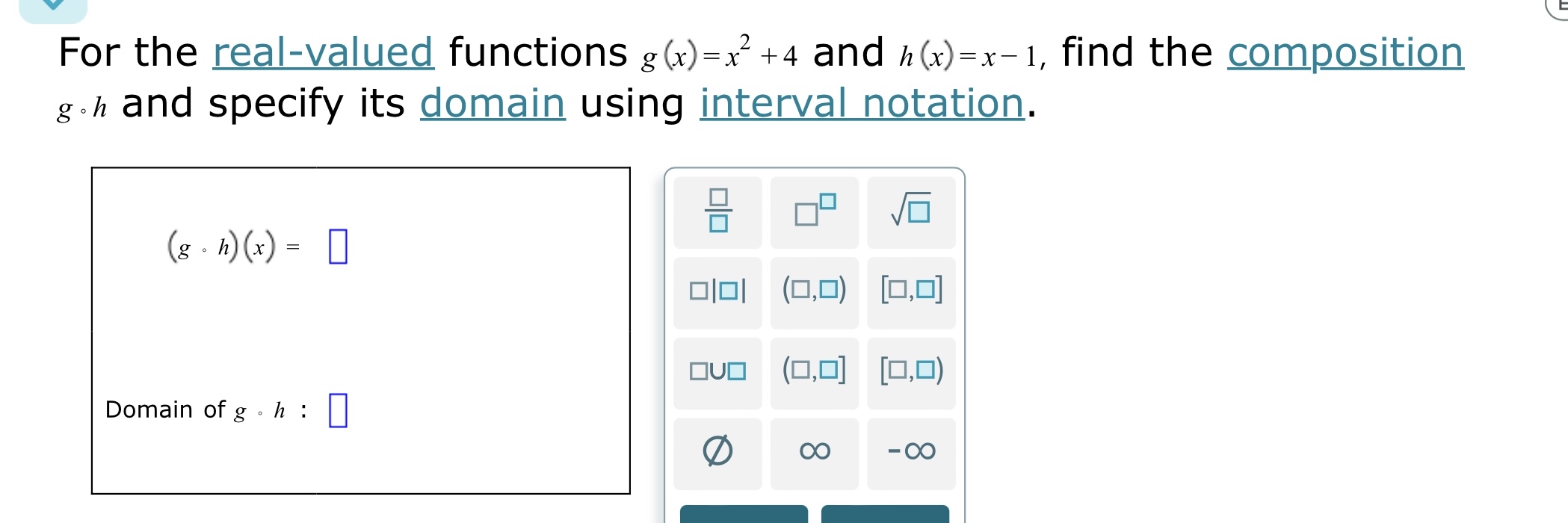
Task: Select the fraction template icon
Action: point(717,211)
